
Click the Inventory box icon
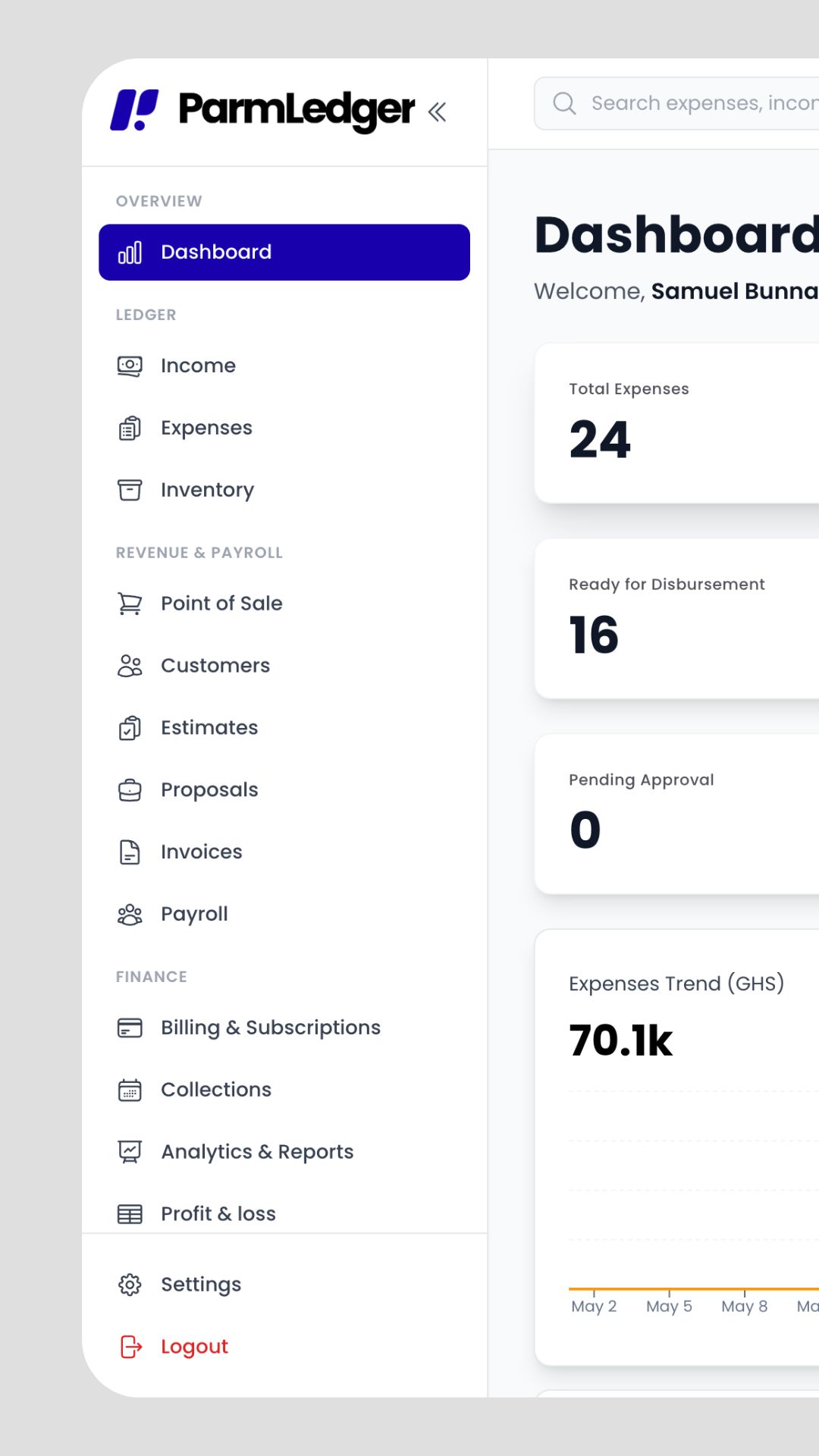130,490
